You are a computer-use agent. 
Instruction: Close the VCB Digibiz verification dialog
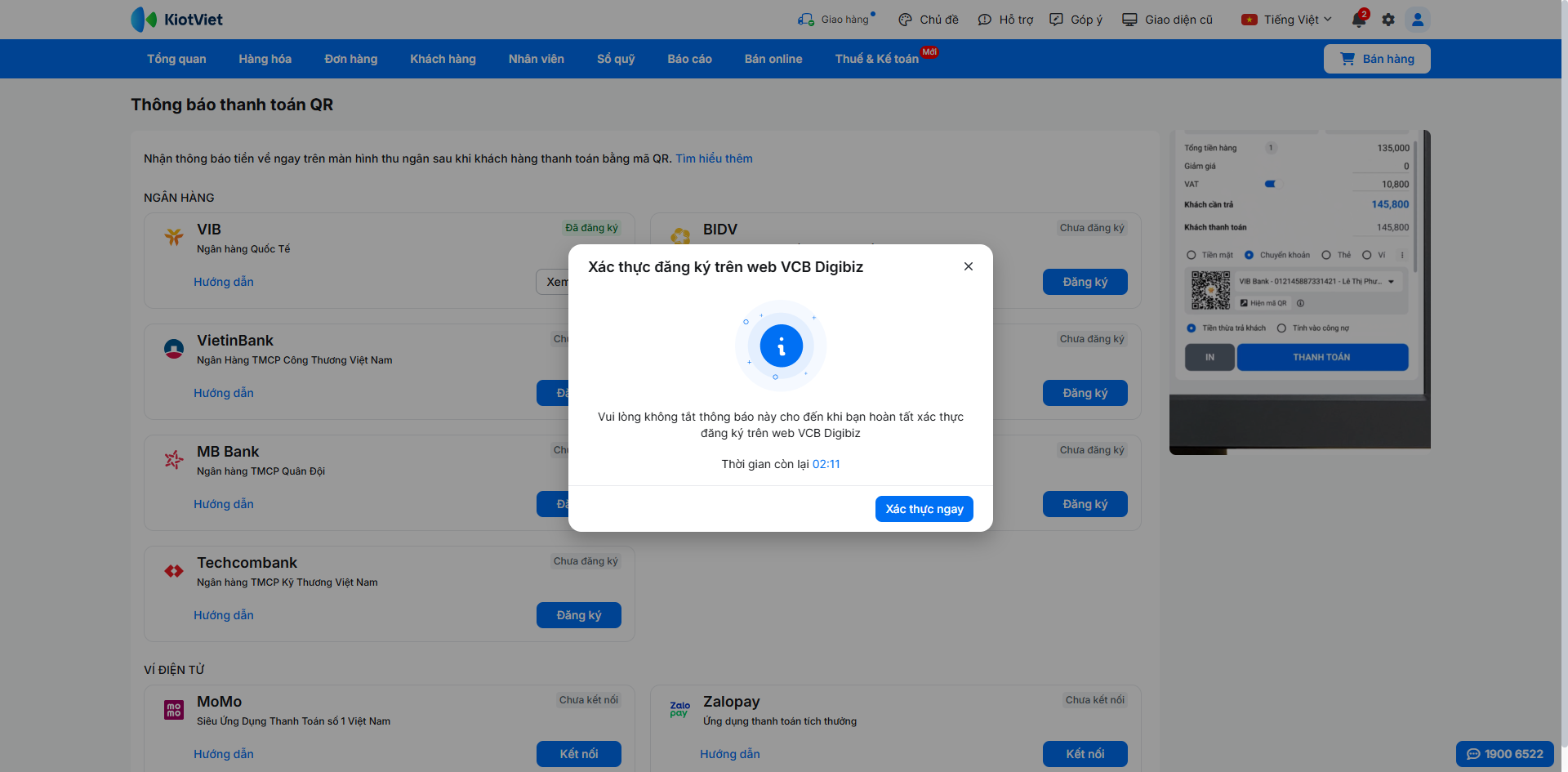click(969, 266)
